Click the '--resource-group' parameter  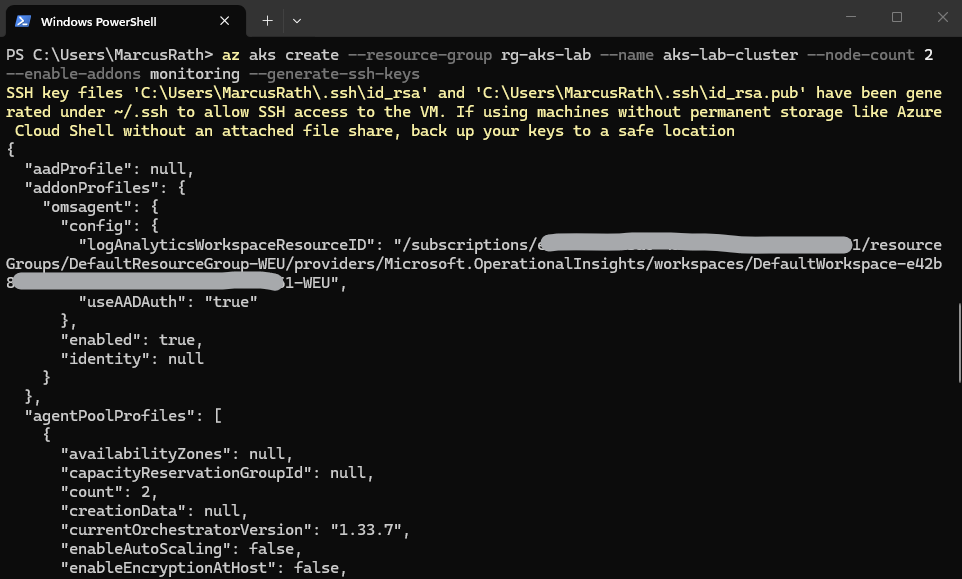(420, 55)
